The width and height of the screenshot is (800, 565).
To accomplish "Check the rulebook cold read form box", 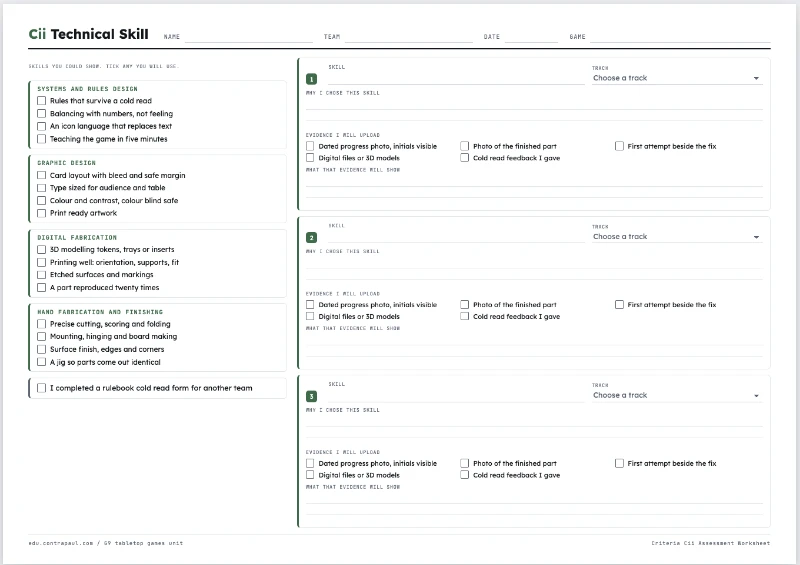I will 41,388.
